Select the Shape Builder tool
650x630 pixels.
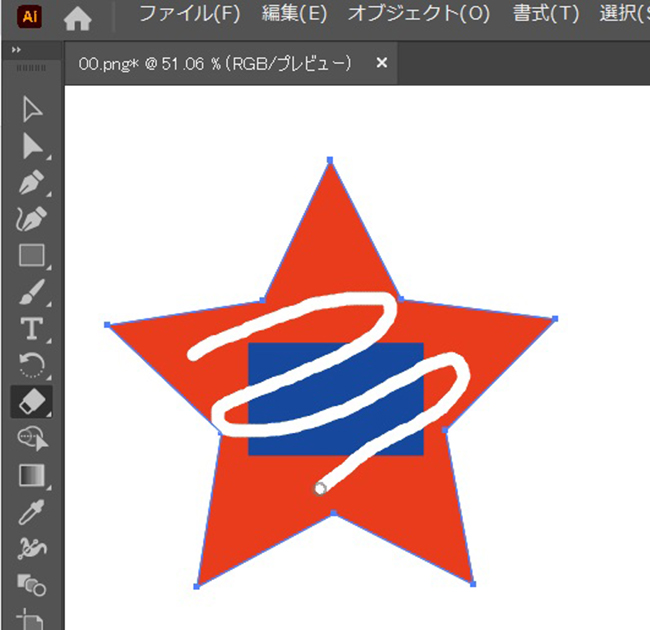pos(33,439)
